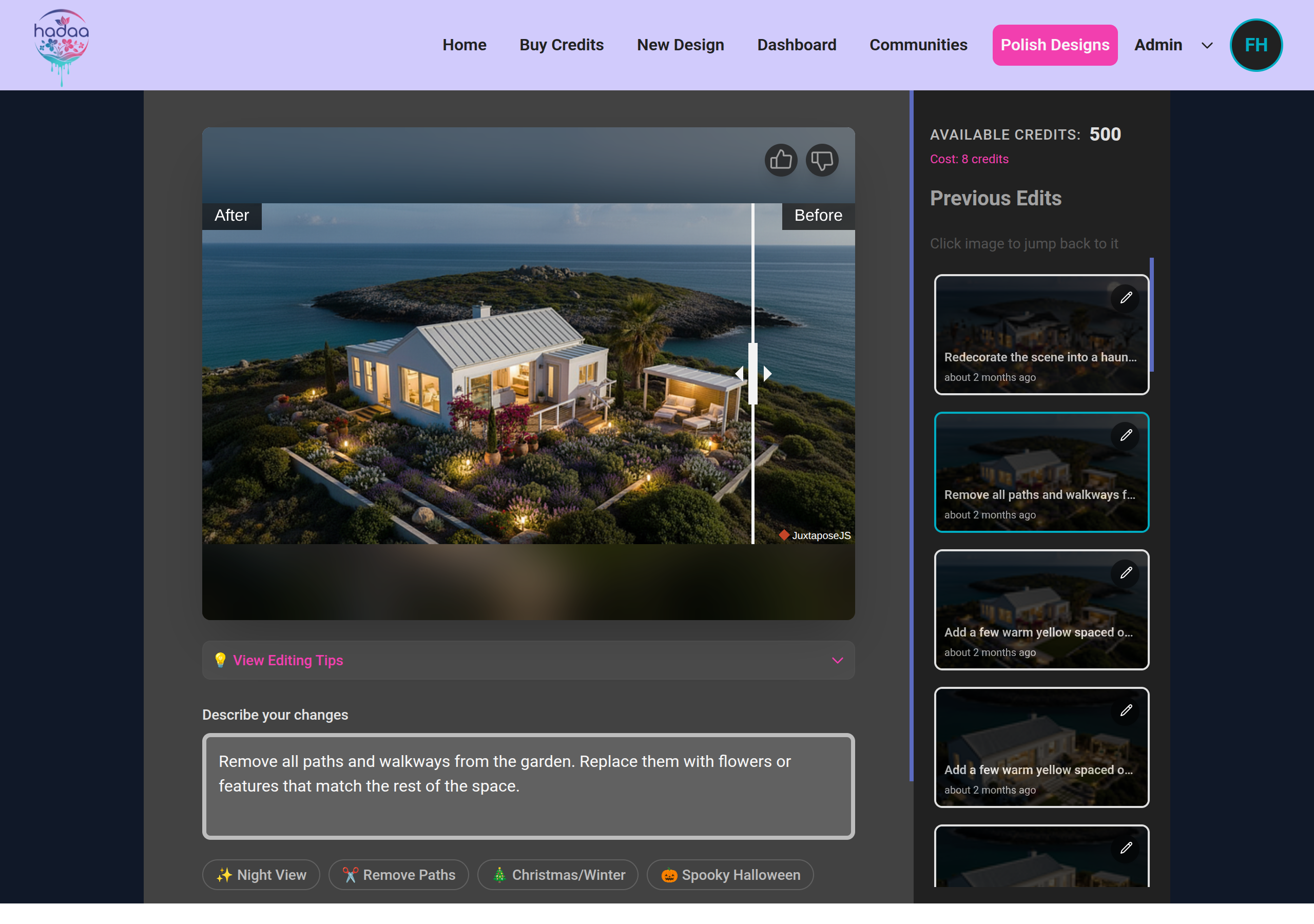Click the right arrow on the comparison divider
Image resolution: width=1314 pixels, height=924 pixels.
[767, 373]
